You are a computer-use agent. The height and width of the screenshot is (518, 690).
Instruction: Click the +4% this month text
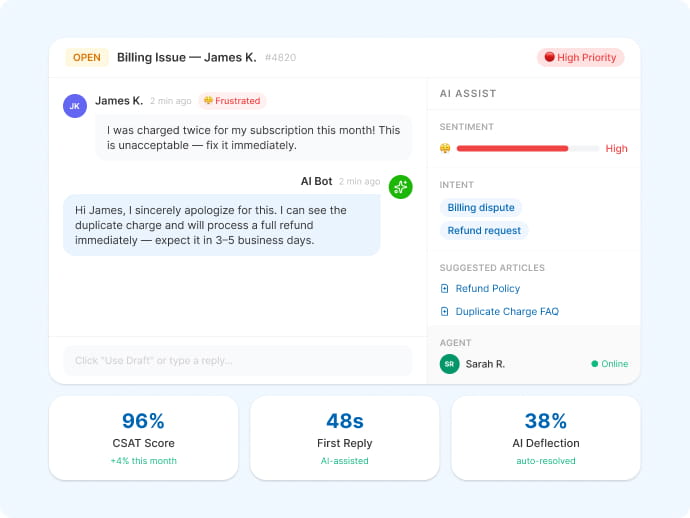coord(143,461)
